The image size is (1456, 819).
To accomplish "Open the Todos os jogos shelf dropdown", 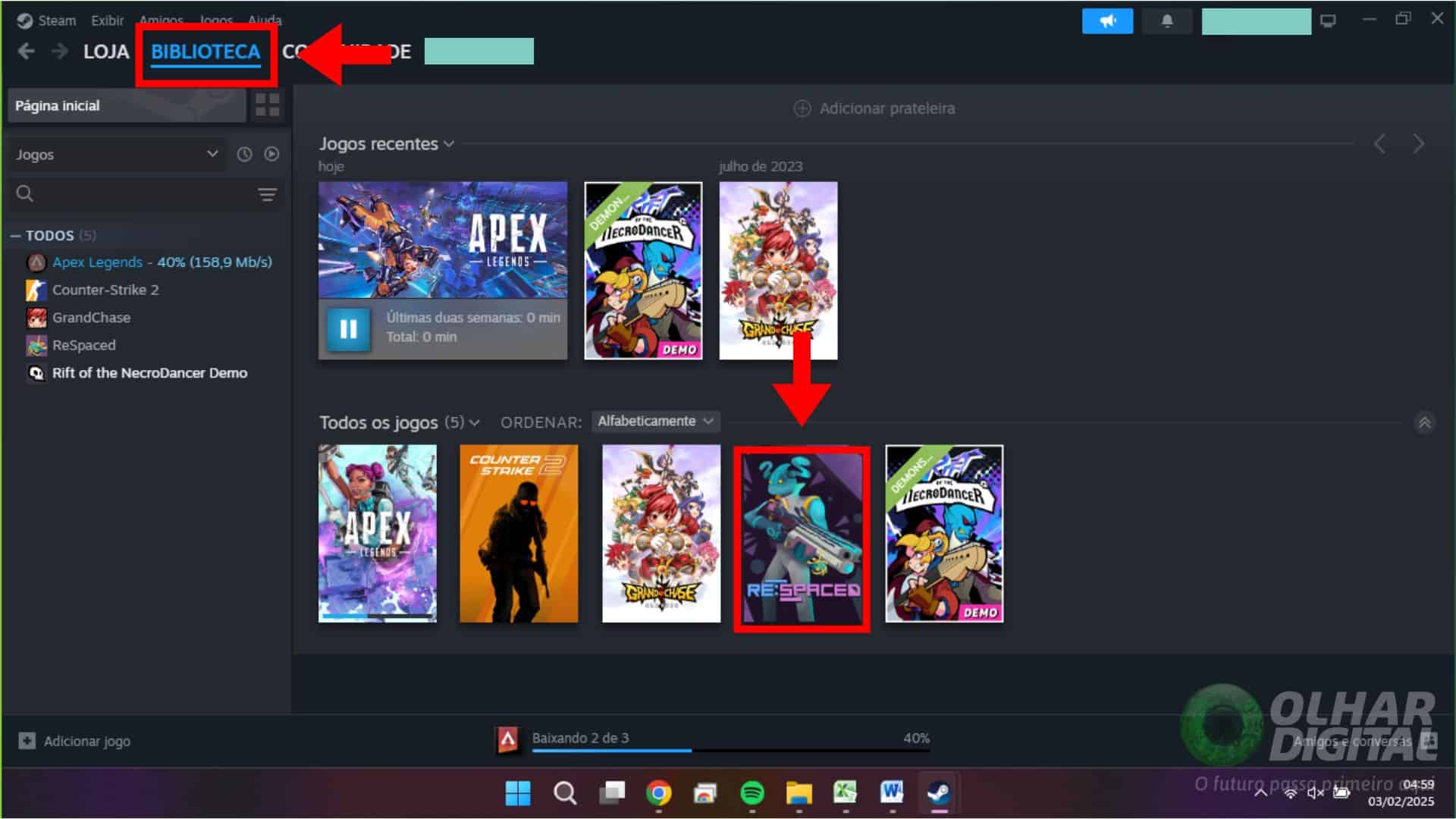I will (x=475, y=422).
